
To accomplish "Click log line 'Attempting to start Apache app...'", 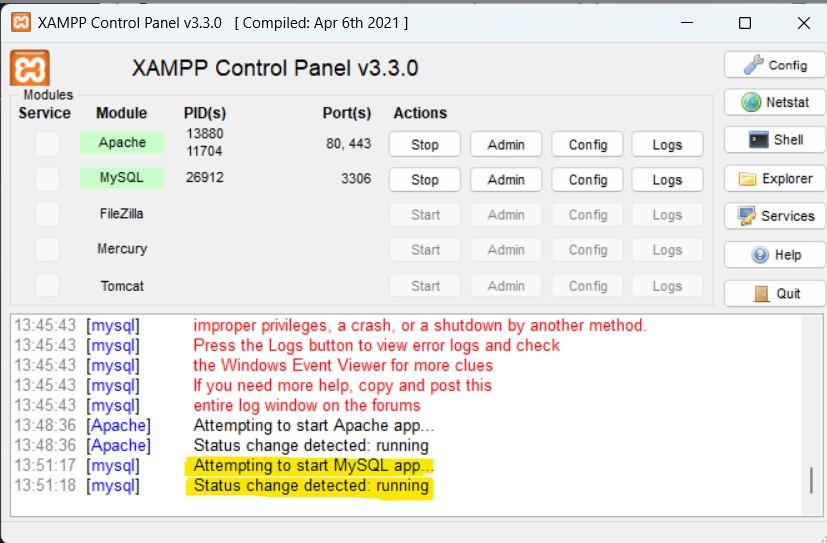I will [313, 425].
